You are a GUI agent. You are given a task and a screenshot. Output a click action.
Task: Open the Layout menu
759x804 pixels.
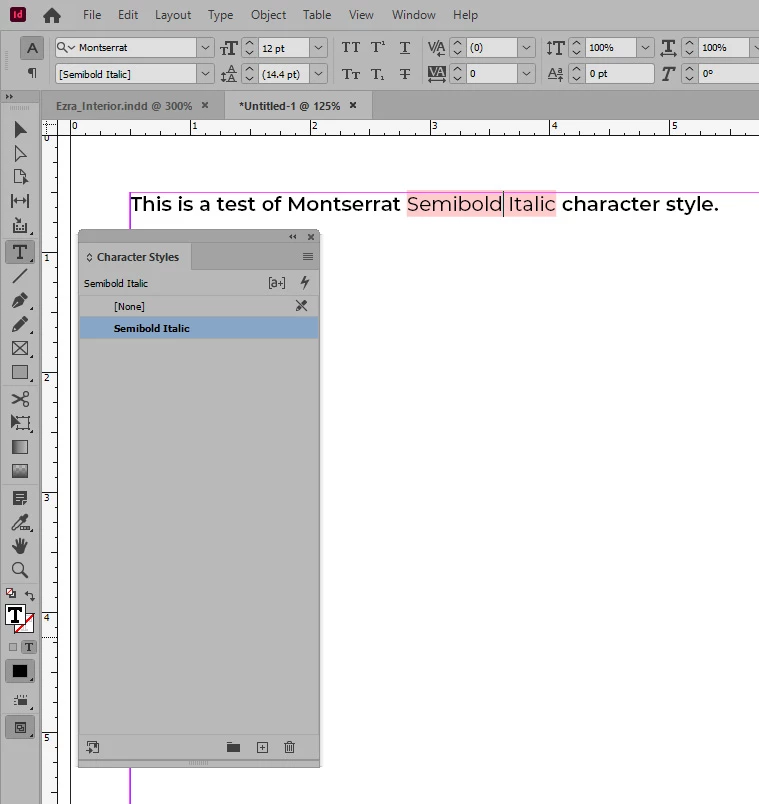(x=173, y=15)
